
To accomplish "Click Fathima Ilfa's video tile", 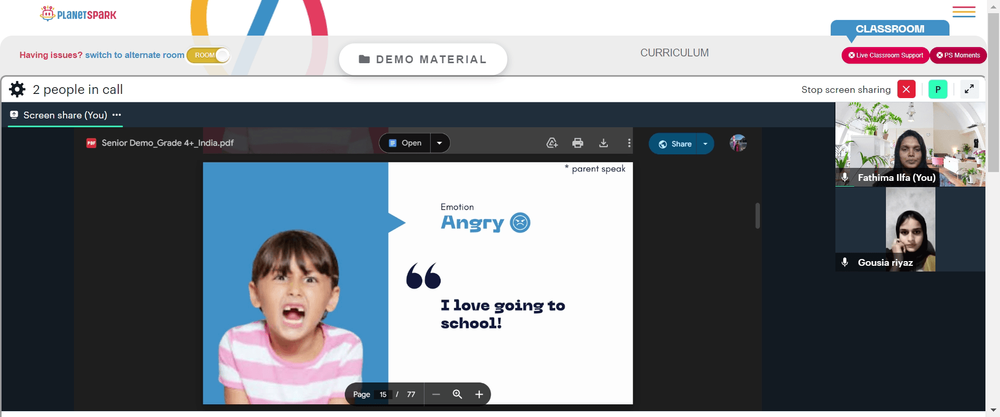I will (910, 145).
